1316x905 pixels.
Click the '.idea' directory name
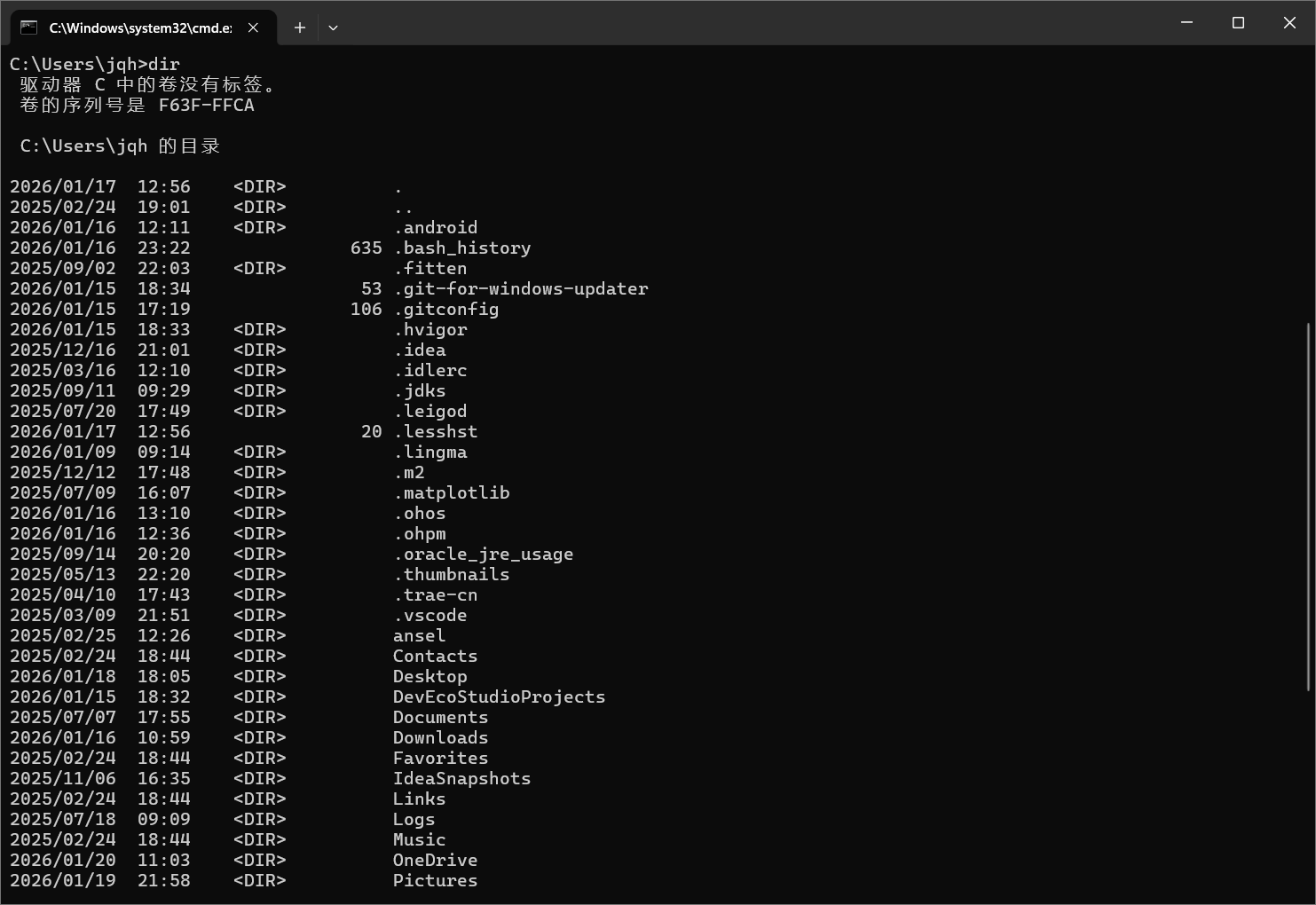[x=420, y=350]
